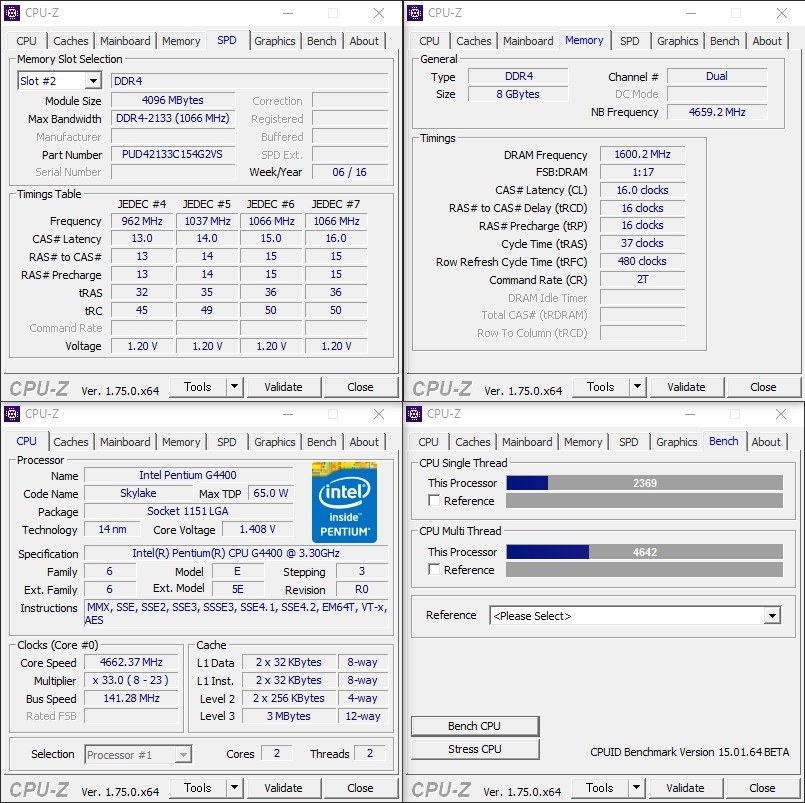
Task: Click the Memory Size 8 GBytes value
Action: (518, 94)
